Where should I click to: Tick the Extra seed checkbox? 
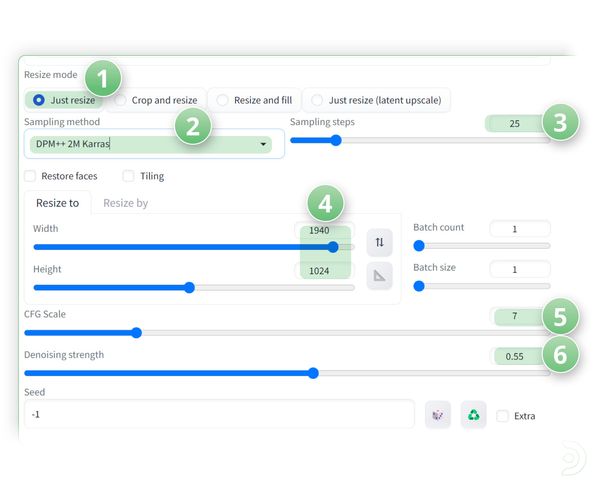(x=503, y=415)
